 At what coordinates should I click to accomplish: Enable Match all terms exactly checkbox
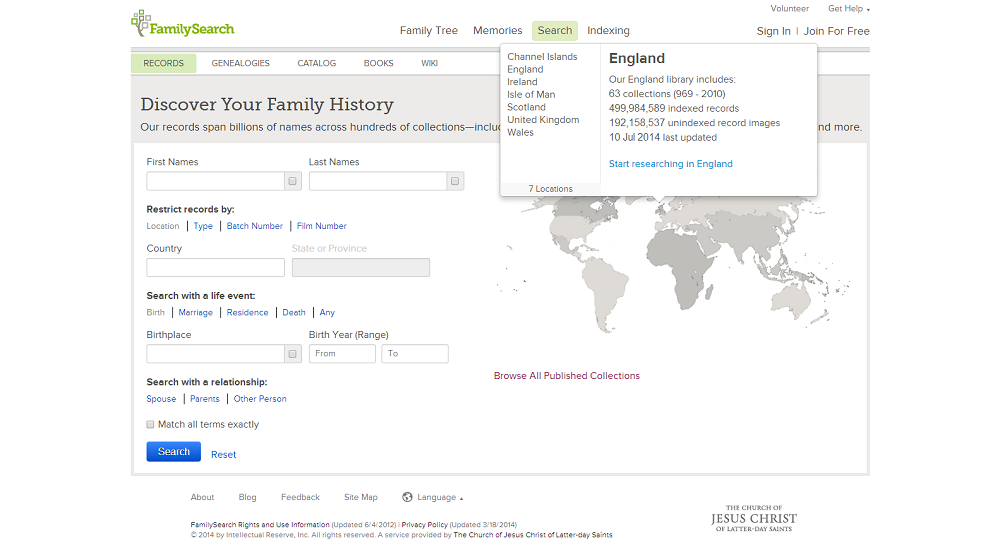pos(151,424)
